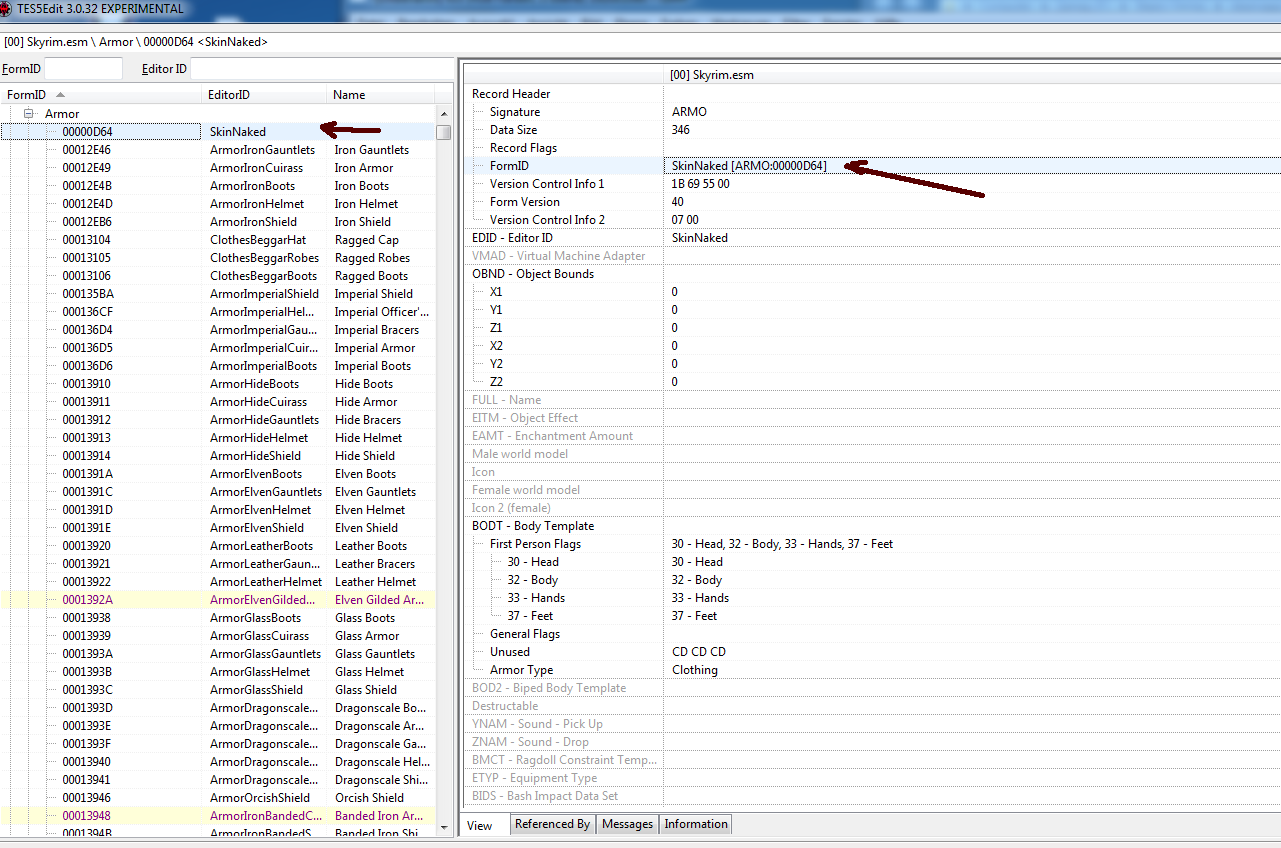Select the FULL - Name row
This screenshot has height=848, width=1281.
872,400
